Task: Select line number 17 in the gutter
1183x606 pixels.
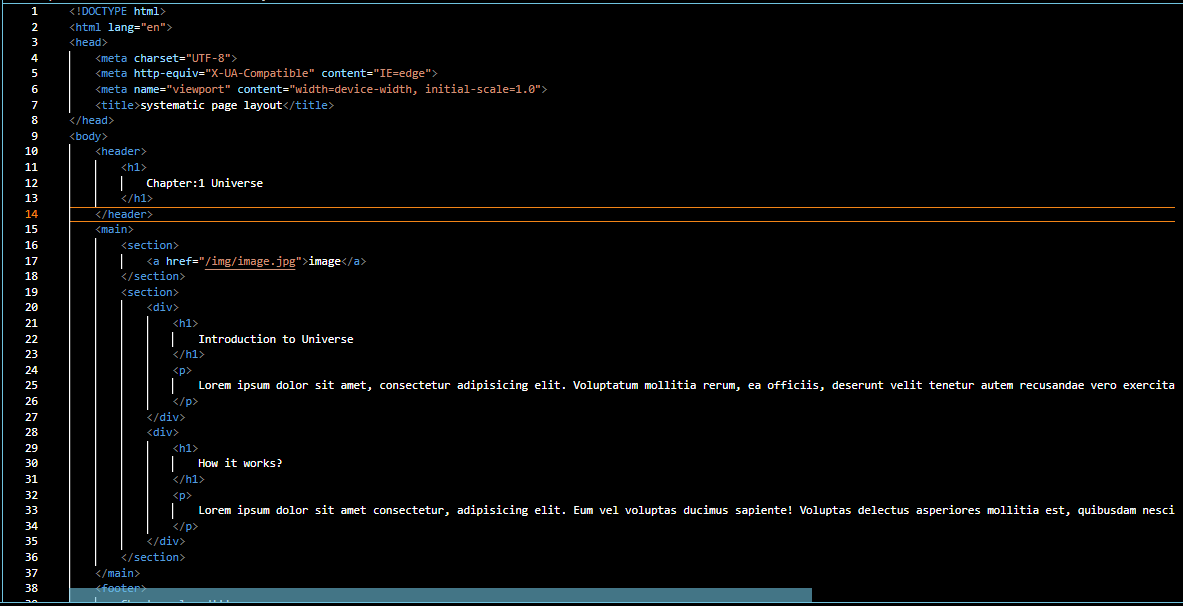Action: point(32,261)
